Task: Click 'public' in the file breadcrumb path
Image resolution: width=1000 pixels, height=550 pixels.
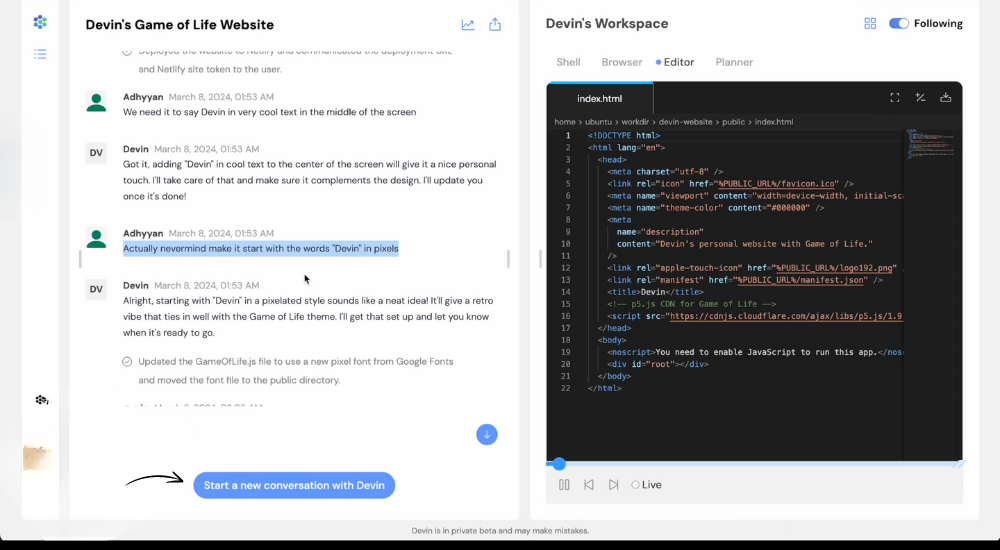Action: coord(733,122)
